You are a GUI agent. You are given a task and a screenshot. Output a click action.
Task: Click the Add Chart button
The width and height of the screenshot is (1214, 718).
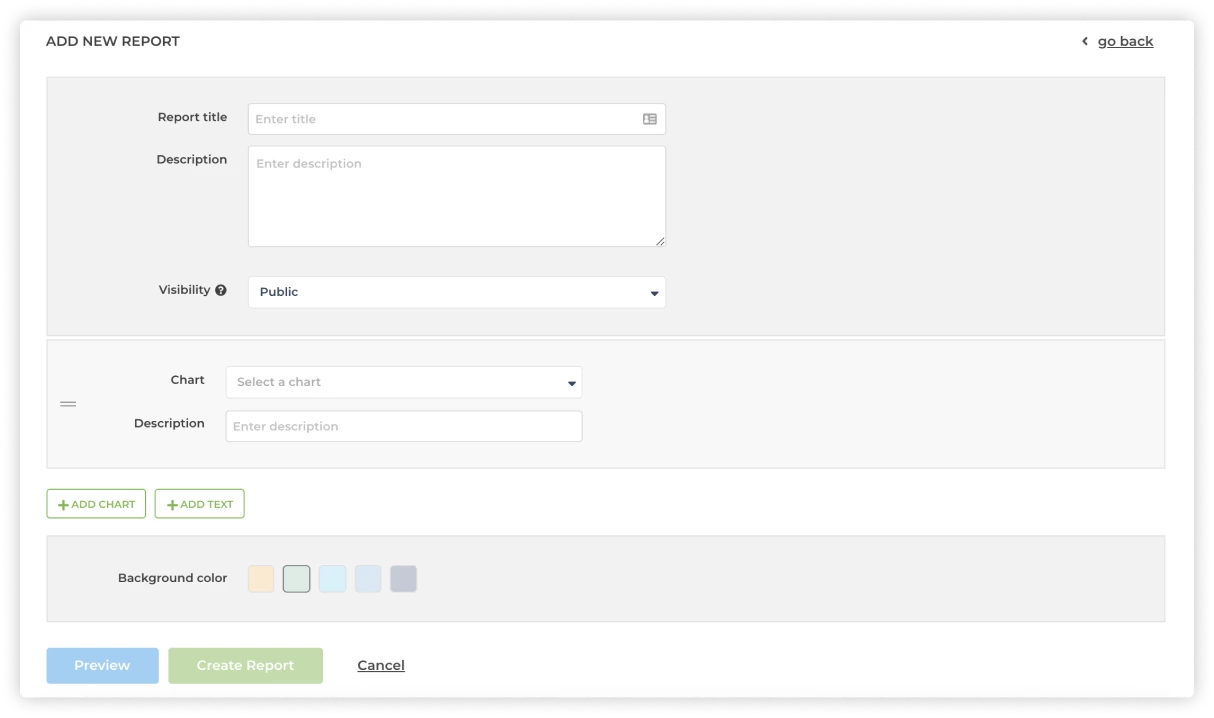(x=96, y=504)
